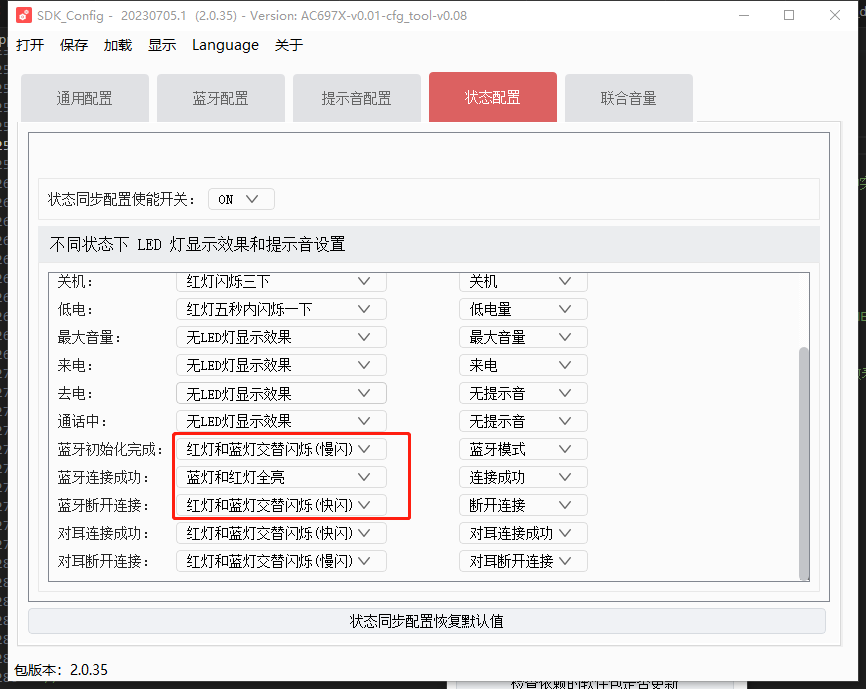
Task: Click the 状态同步配置恢复默认值 button
Action: (427, 621)
